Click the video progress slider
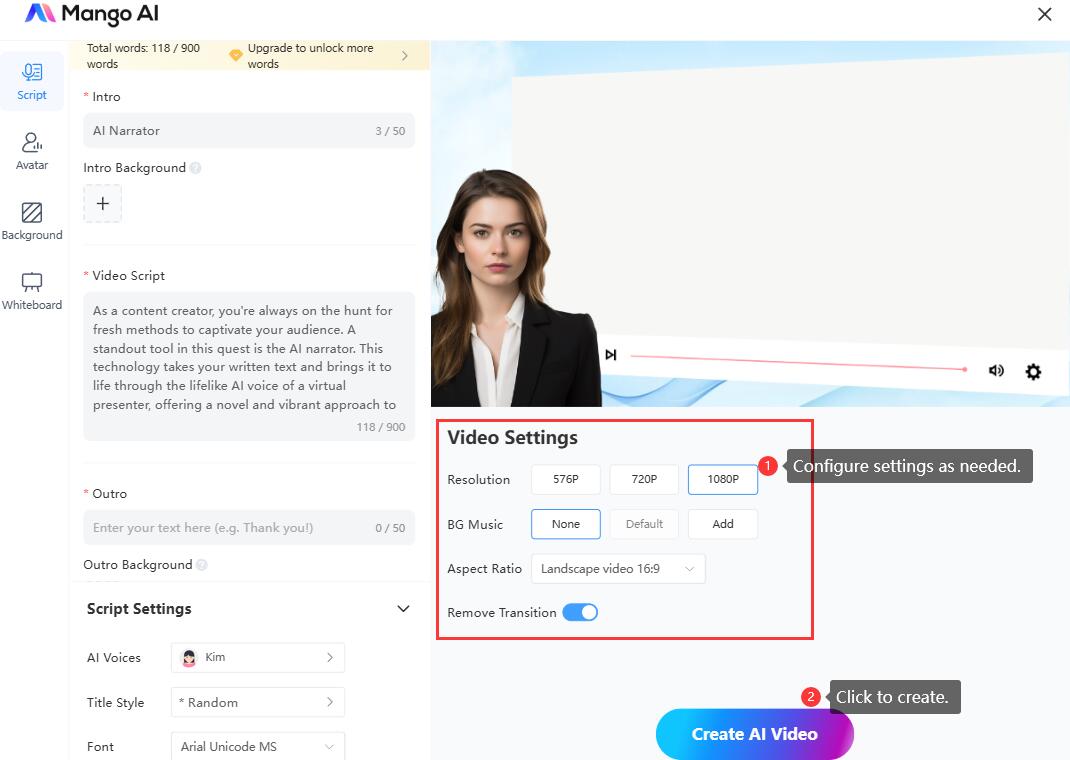Image resolution: width=1070 pixels, height=760 pixels. (797, 362)
